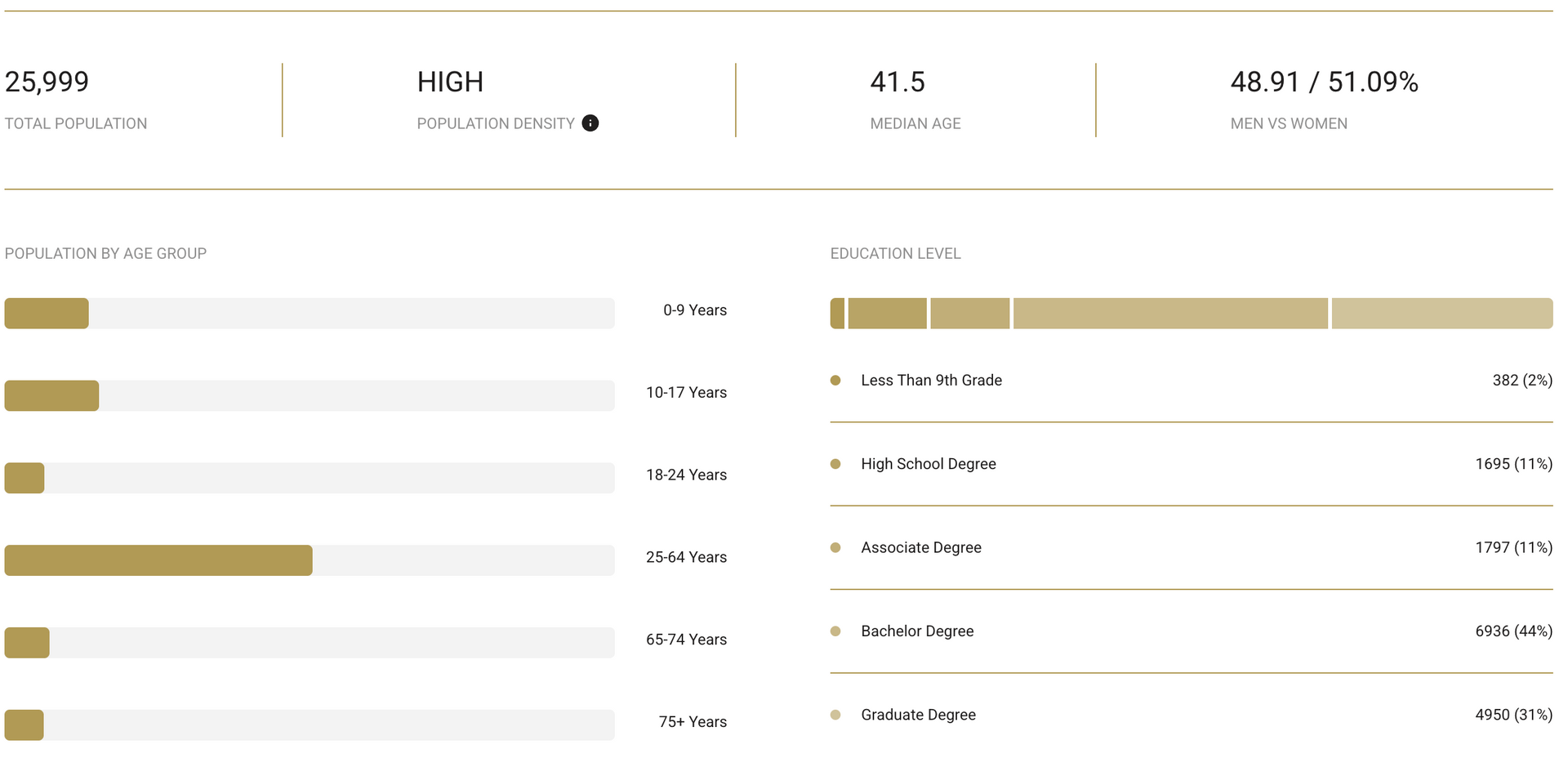The width and height of the screenshot is (1568, 758).
Task: Click the Associate Degree text
Action: click(x=921, y=547)
